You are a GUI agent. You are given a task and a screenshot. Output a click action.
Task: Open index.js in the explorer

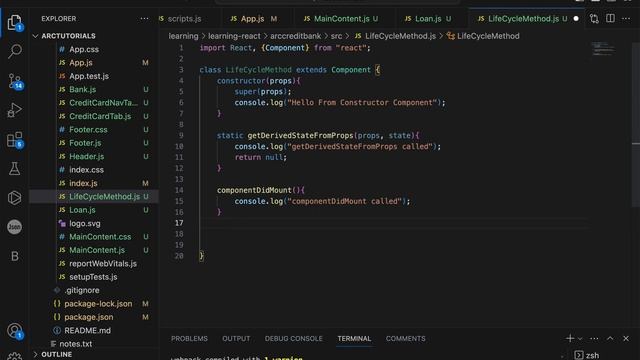pos(83,183)
